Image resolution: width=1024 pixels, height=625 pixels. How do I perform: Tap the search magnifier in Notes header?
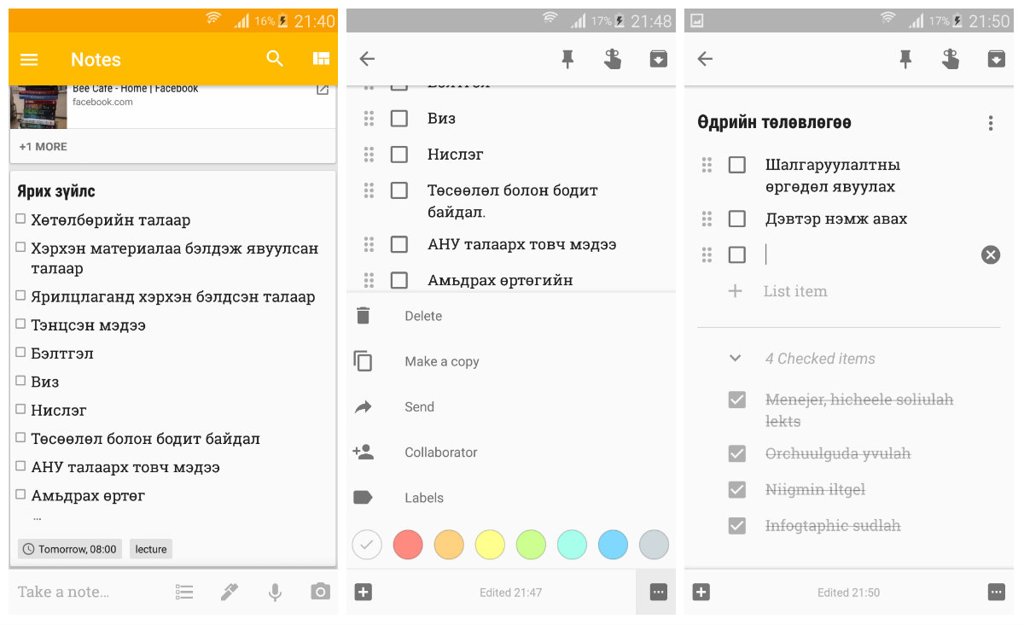275,59
